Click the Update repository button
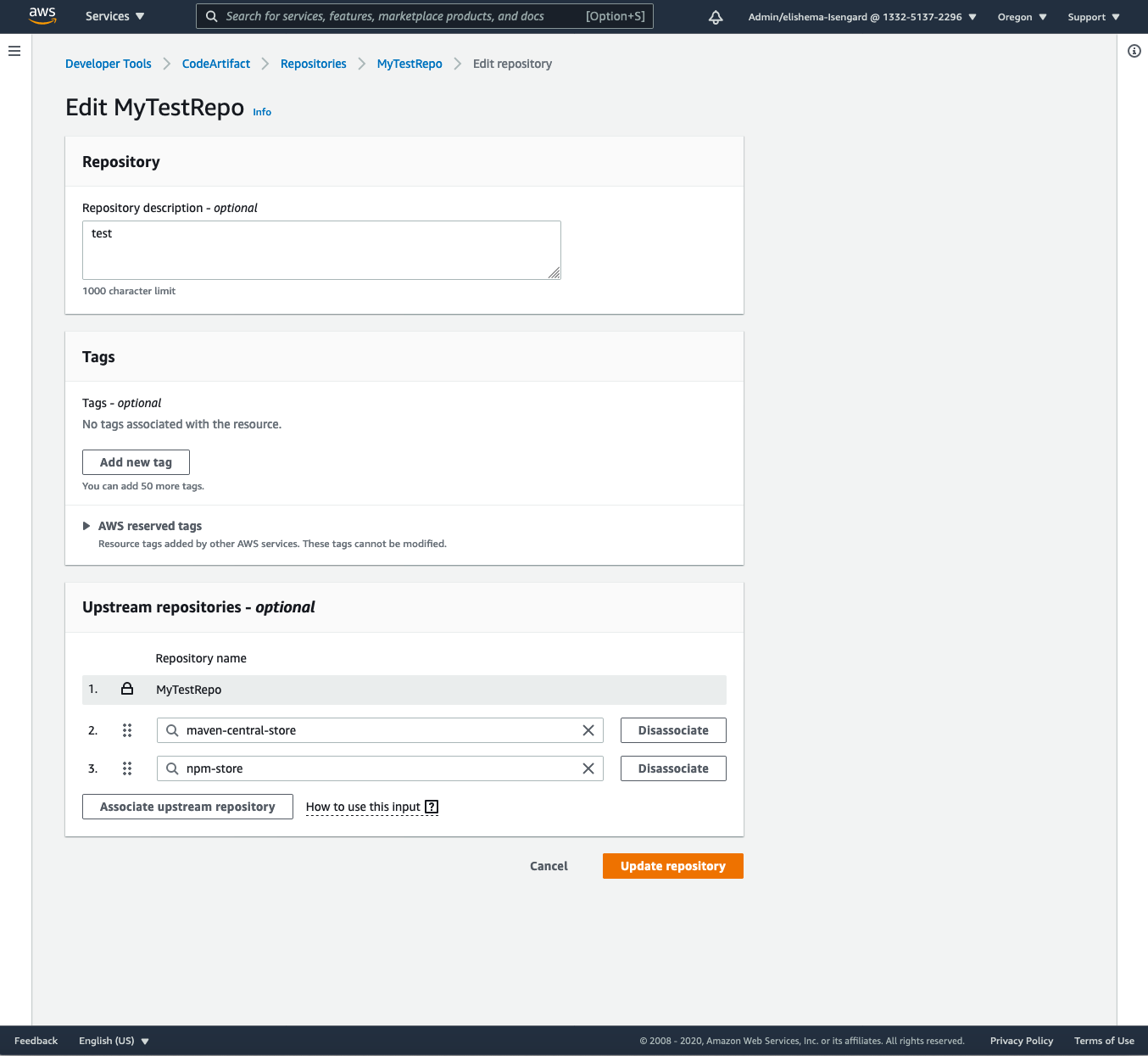The image size is (1148, 1056). (x=673, y=866)
